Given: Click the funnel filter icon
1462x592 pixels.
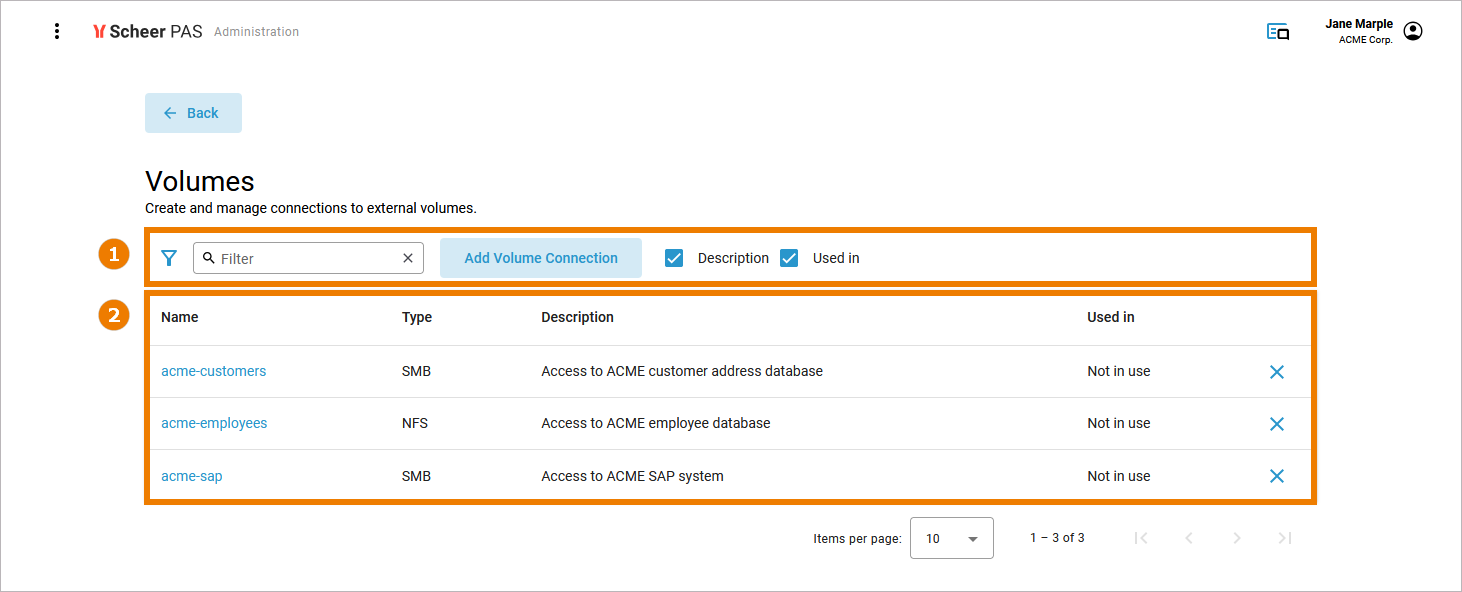Looking at the screenshot, I should point(169,258).
